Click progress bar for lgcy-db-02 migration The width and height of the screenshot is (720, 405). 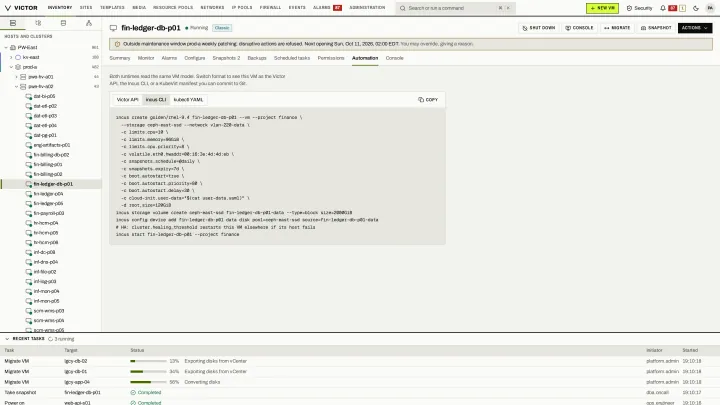(x=148, y=361)
